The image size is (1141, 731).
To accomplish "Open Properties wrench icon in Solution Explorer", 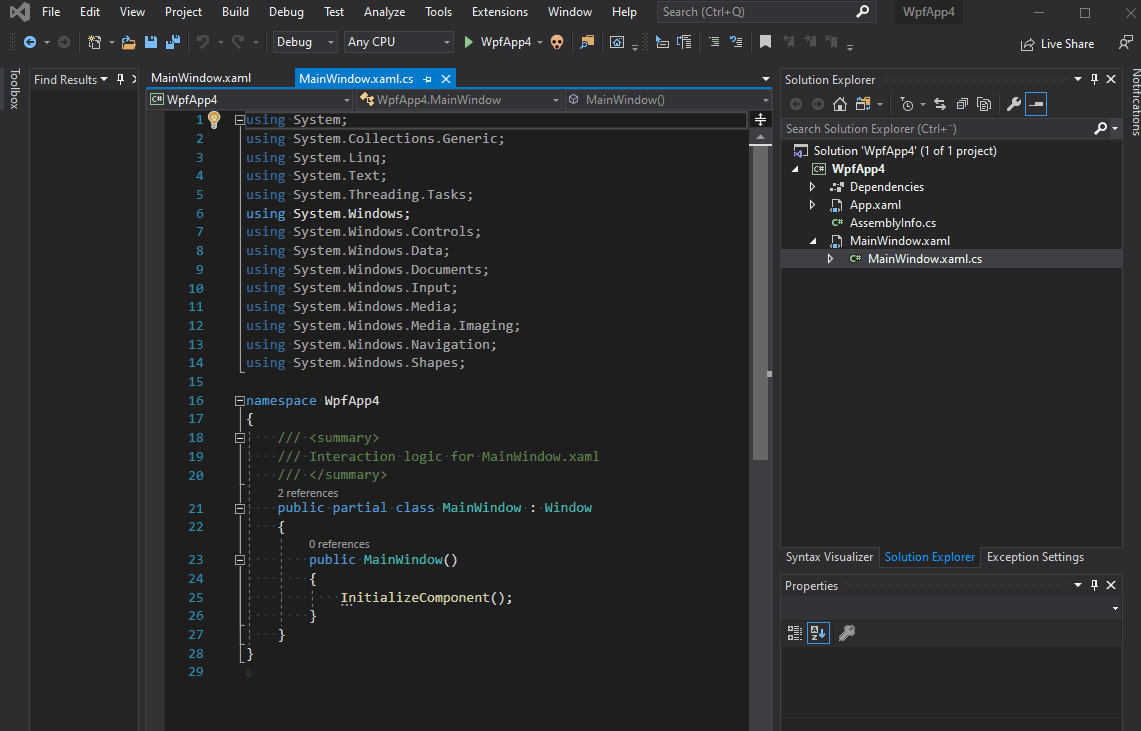I will click(x=1013, y=104).
